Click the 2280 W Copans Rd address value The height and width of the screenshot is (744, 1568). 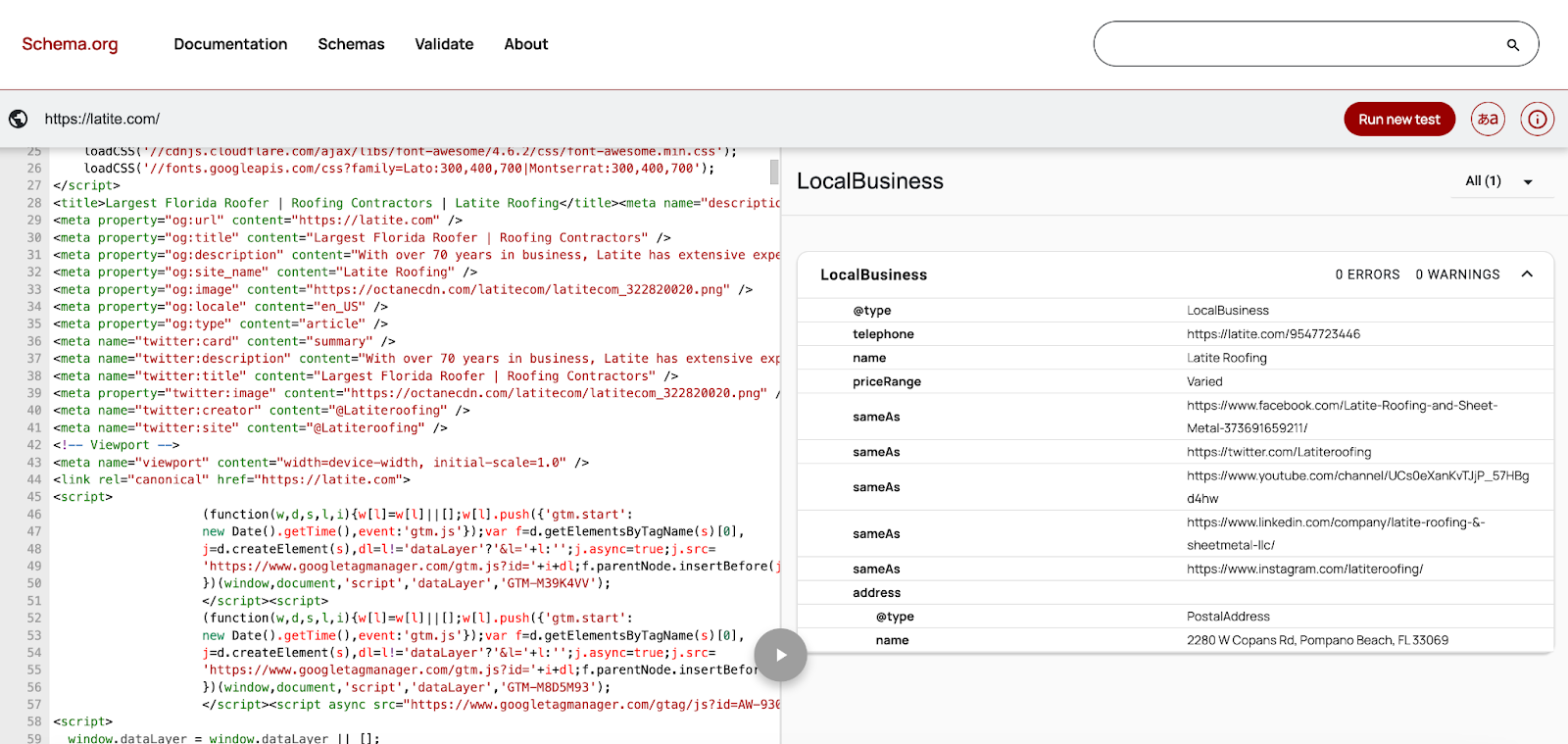click(x=1317, y=640)
